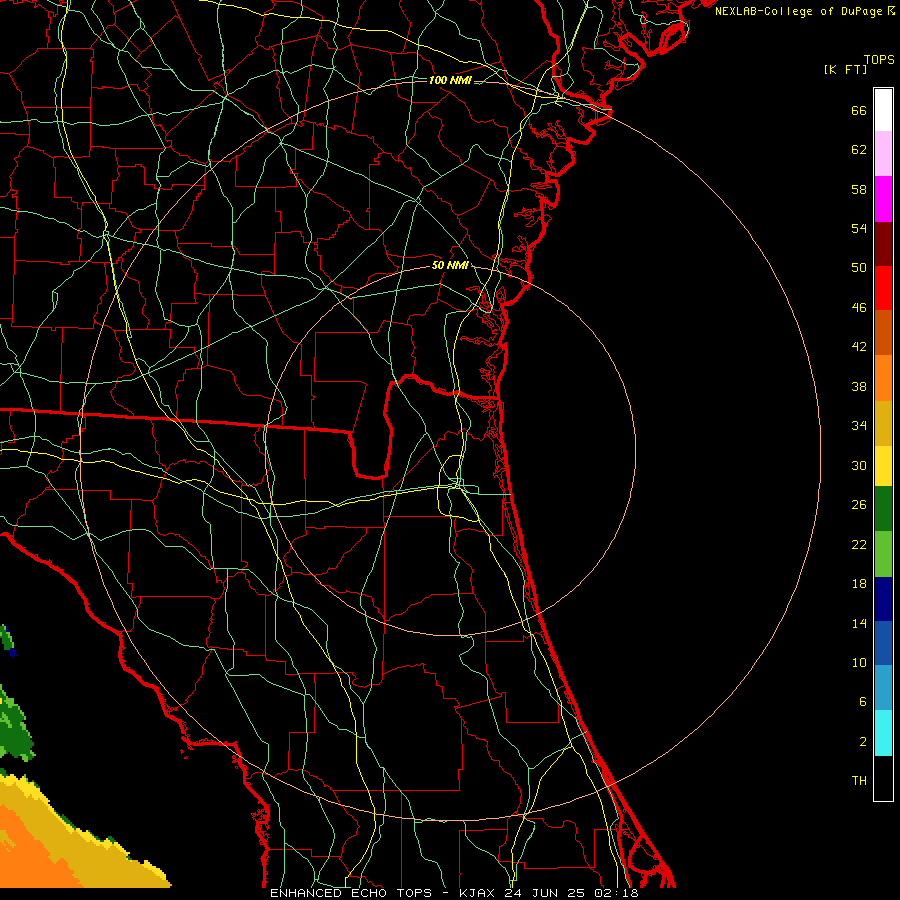Pick the bright orange legend swatch
The height and width of the screenshot is (900, 900).
pos(883,378)
